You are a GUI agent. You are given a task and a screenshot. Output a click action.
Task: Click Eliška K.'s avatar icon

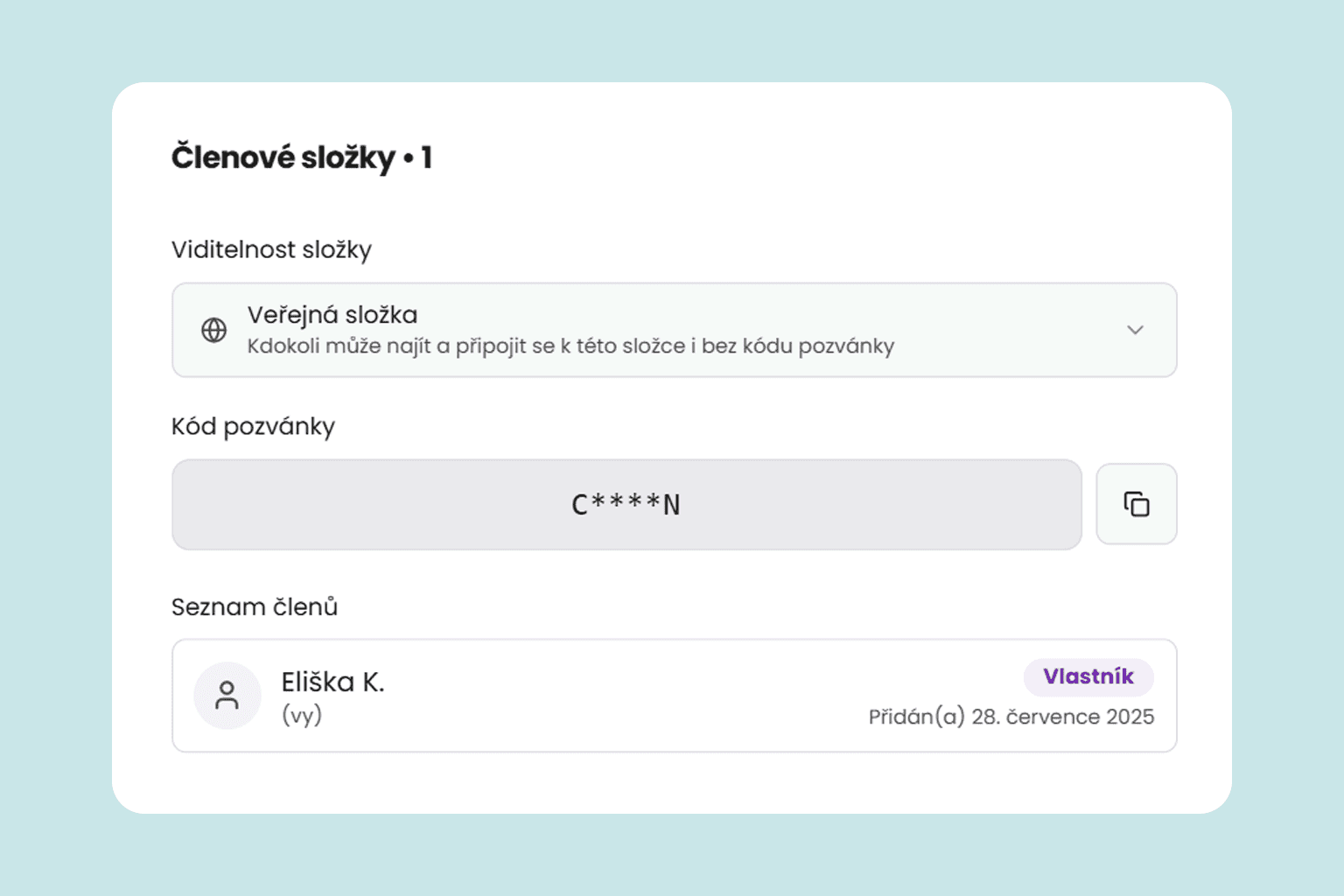227,696
